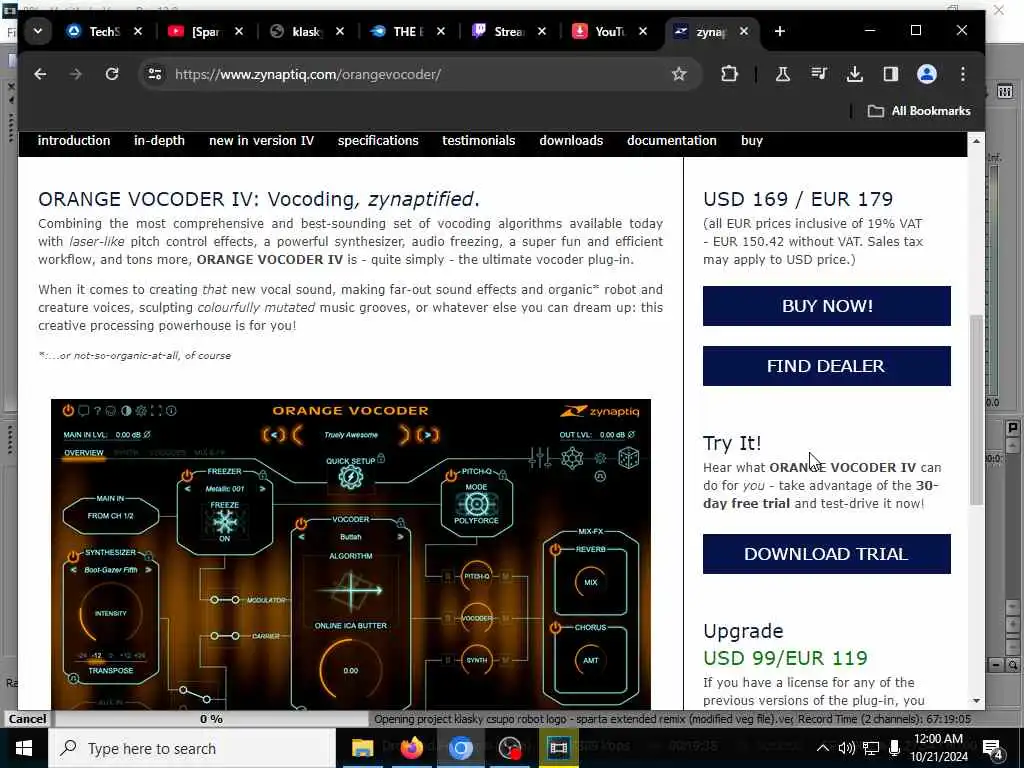Open Chrome tab search dropdown

[38, 31]
